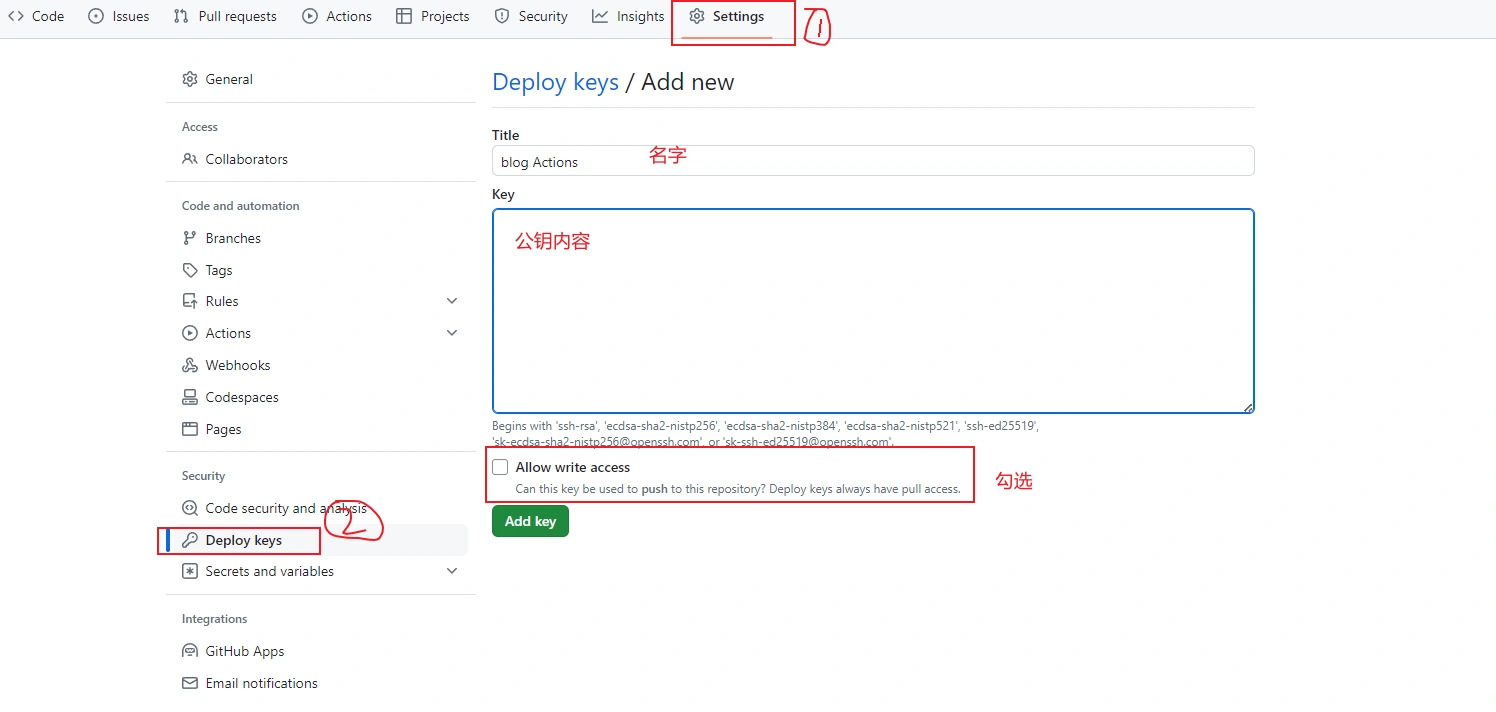The width and height of the screenshot is (1496, 712).
Task: Click the Code tab brackets icon
Action: point(16,16)
